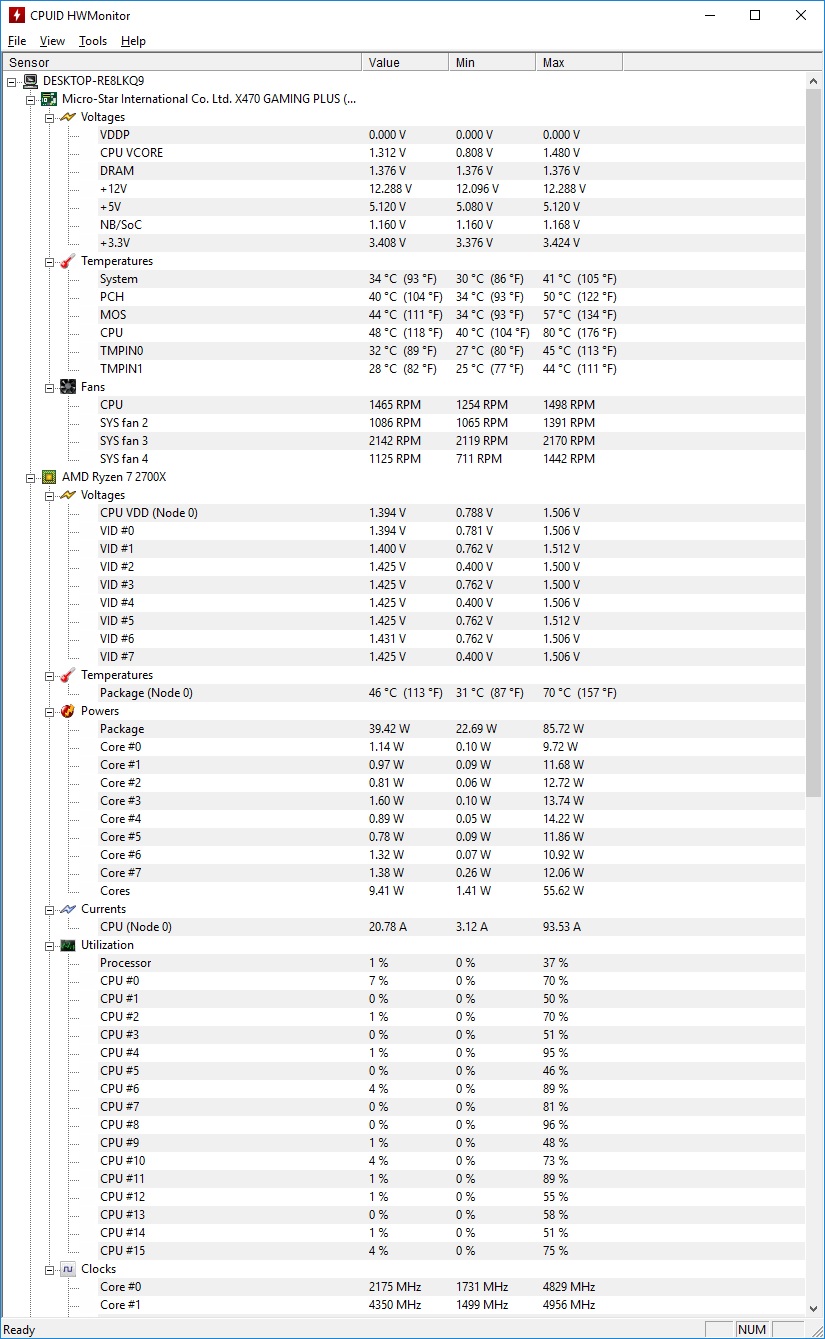Click the HWMonitor lightning bolt title bar icon
The image size is (825, 1339).
coord(16,15)
